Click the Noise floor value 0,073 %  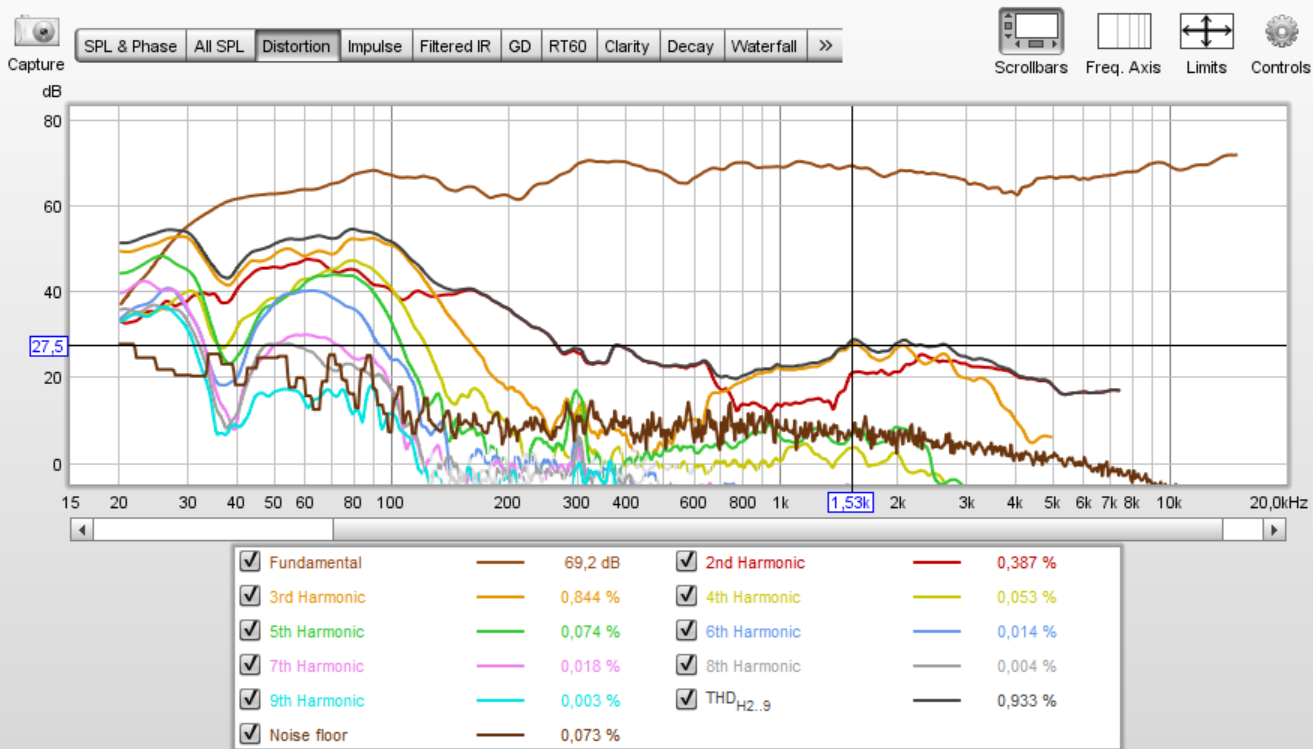[x=590, y=735]
